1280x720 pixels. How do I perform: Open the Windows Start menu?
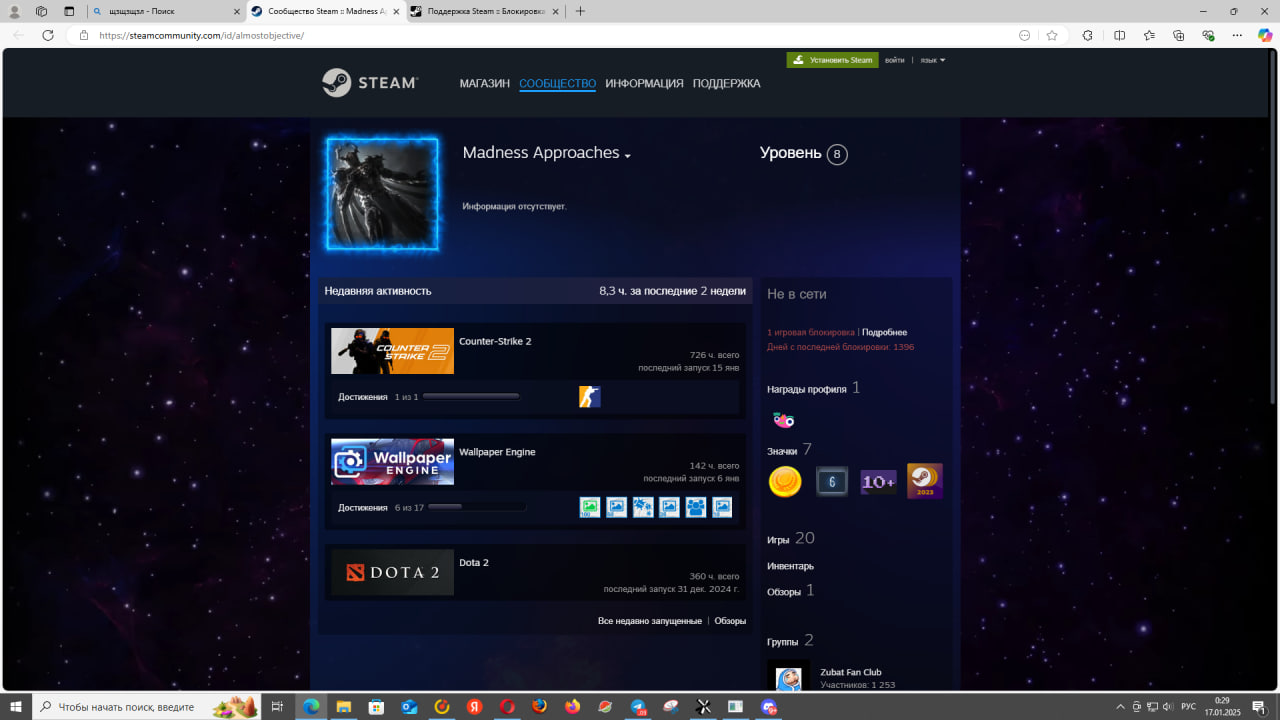point(16,707)
